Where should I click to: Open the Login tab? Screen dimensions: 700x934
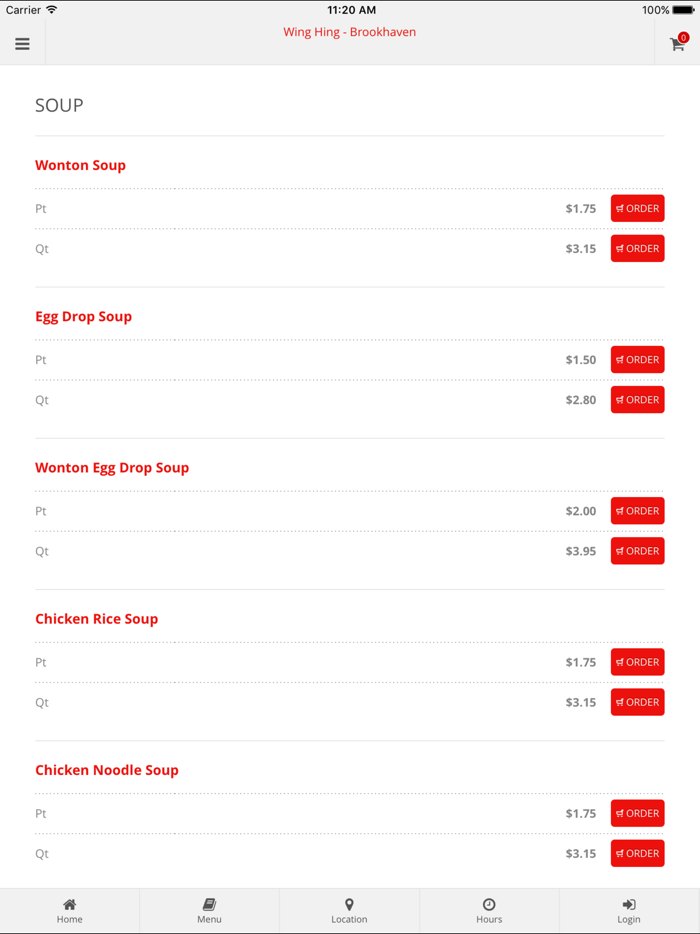click(x=629, y=910)
